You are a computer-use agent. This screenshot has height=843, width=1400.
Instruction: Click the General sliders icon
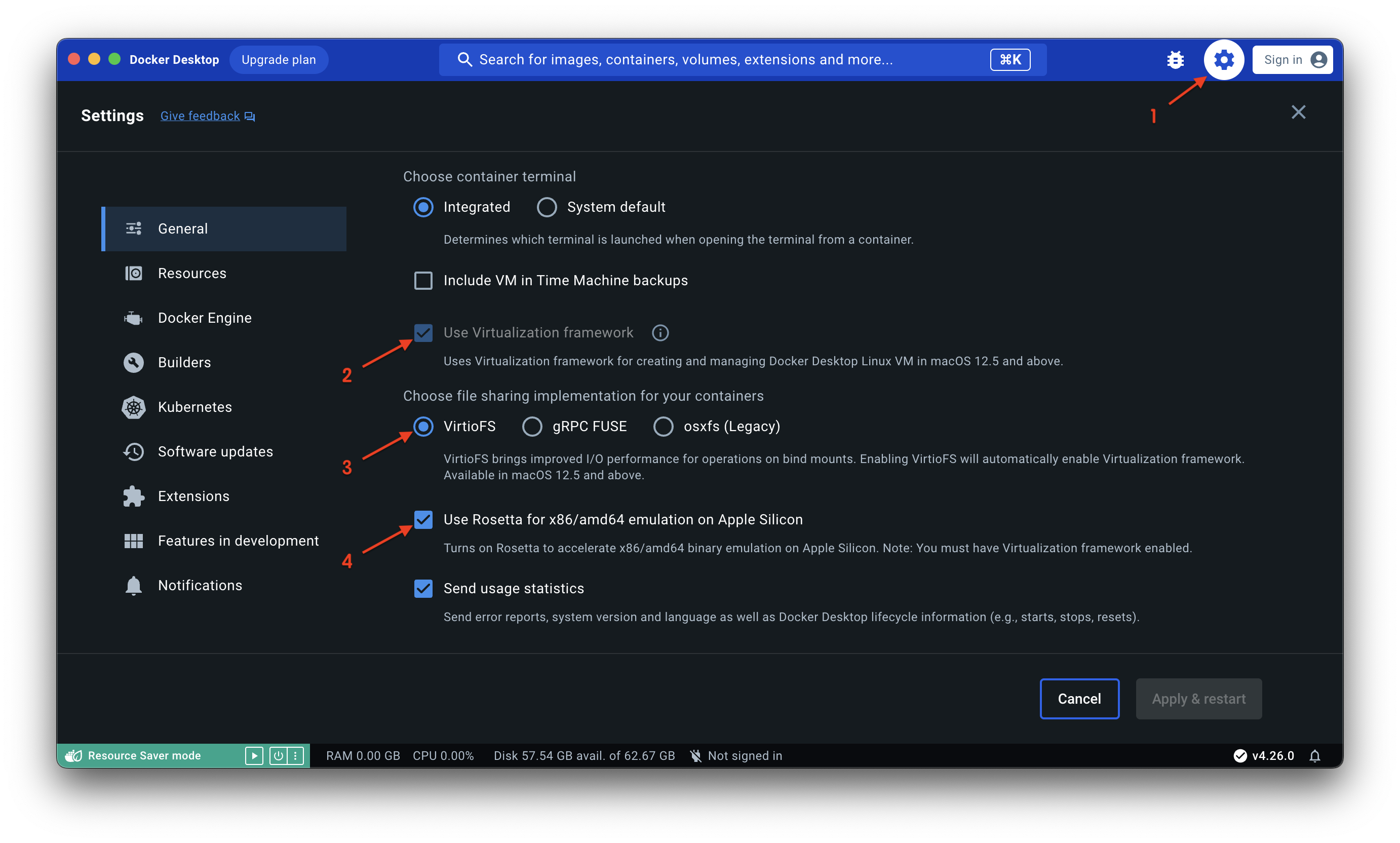click(134, 228)
